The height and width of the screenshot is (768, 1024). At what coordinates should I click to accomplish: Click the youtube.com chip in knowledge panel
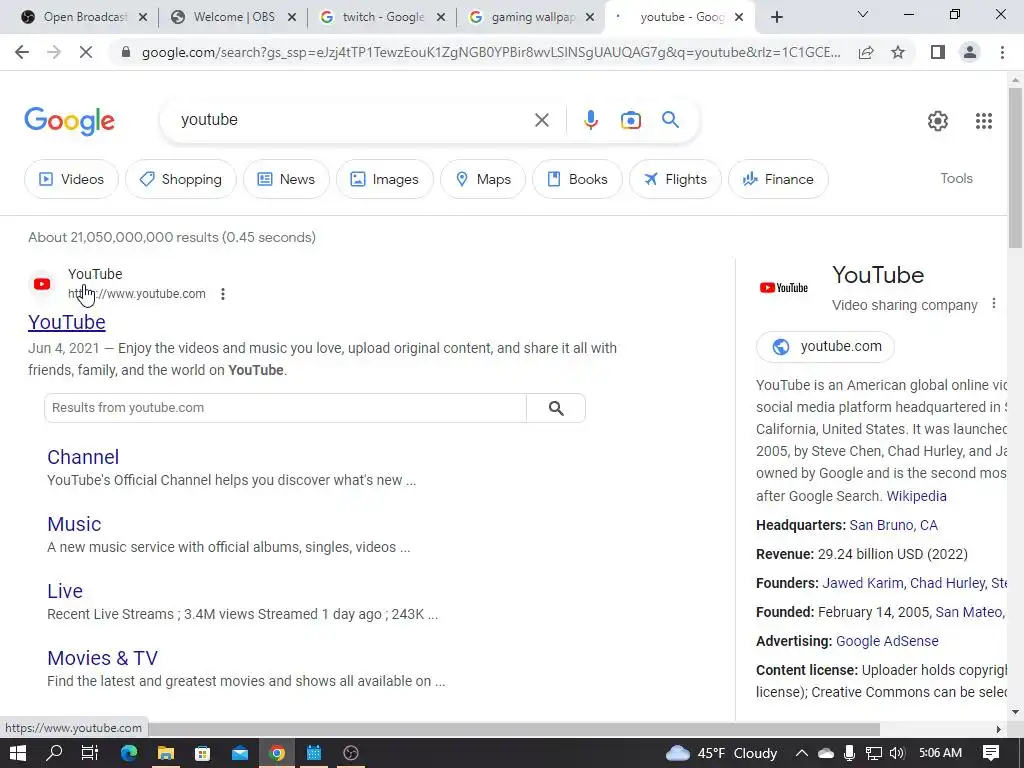point(825,346)
